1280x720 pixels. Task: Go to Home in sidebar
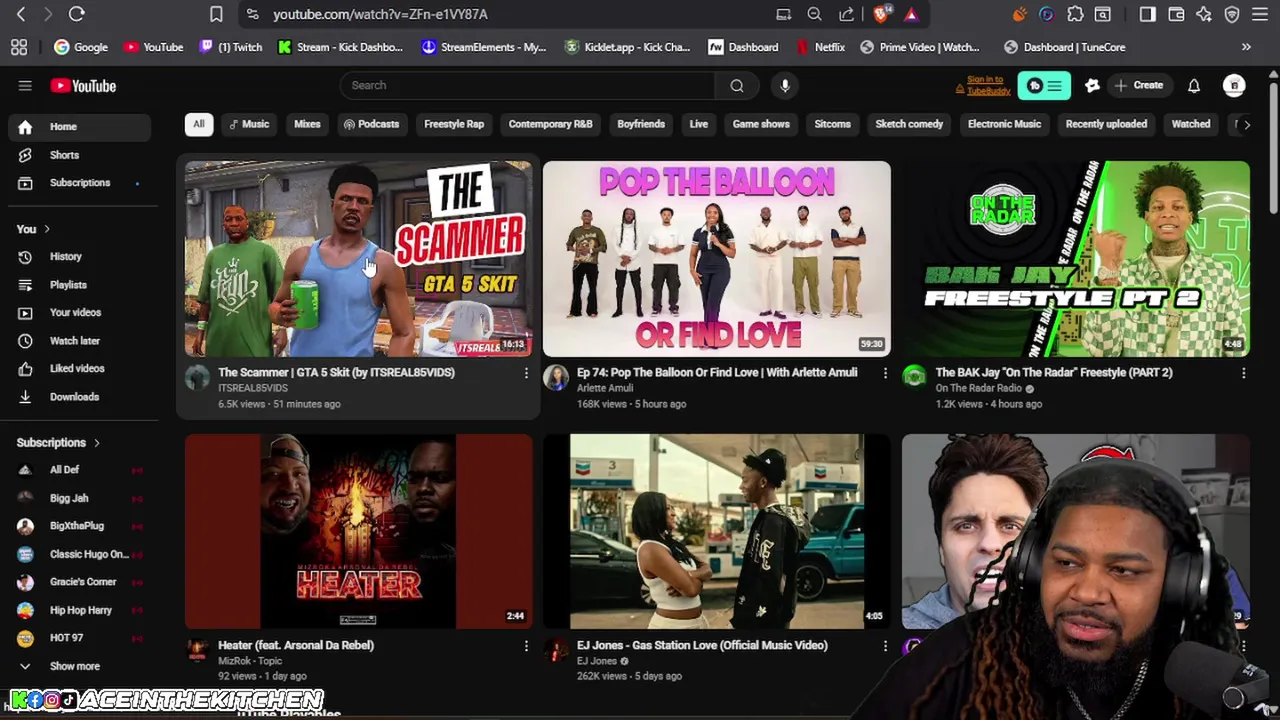(80, 127)
